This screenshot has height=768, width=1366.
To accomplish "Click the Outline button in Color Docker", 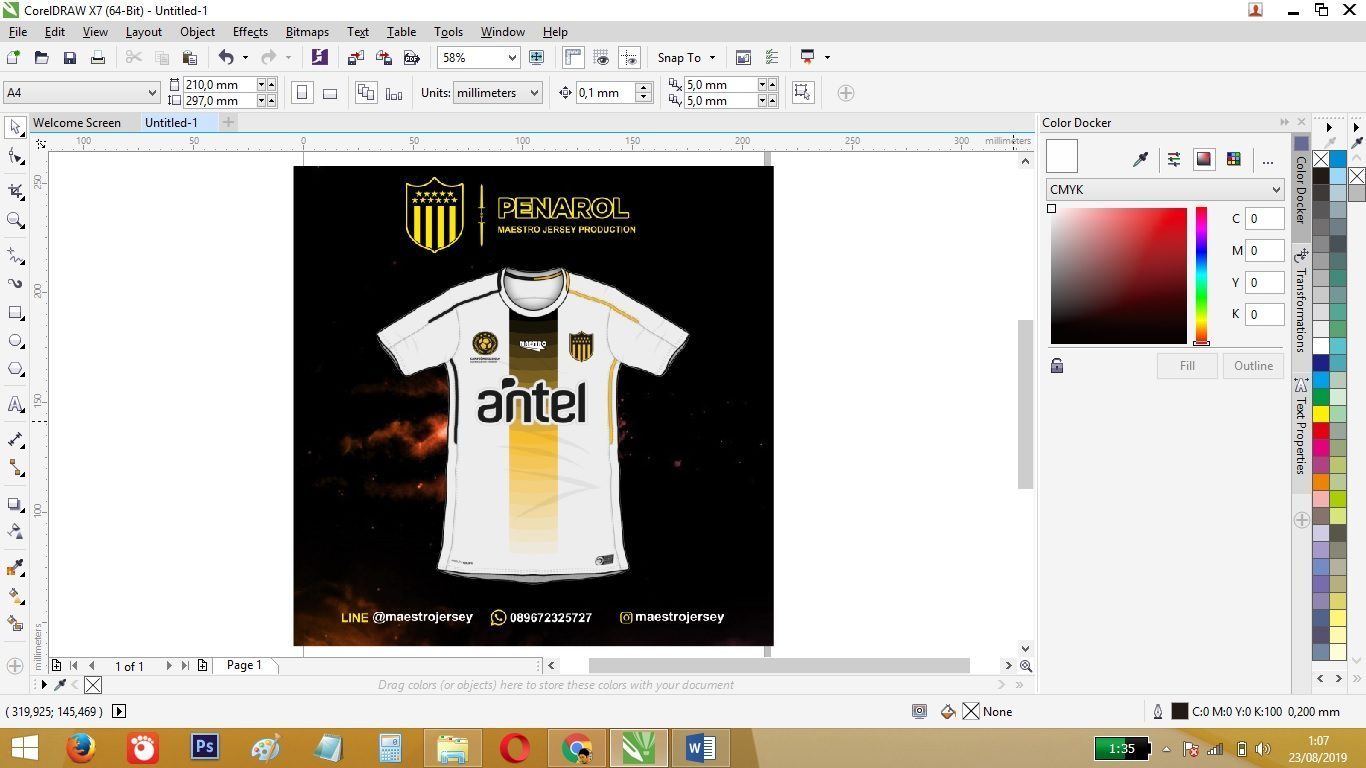I will click(1252, 365).
